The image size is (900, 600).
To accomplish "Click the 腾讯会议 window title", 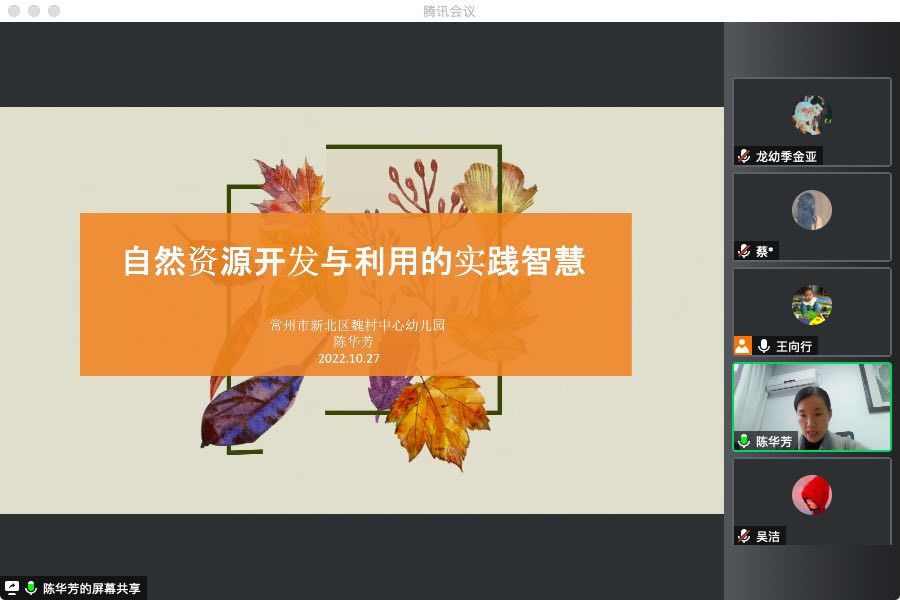I will pos(449,11).
